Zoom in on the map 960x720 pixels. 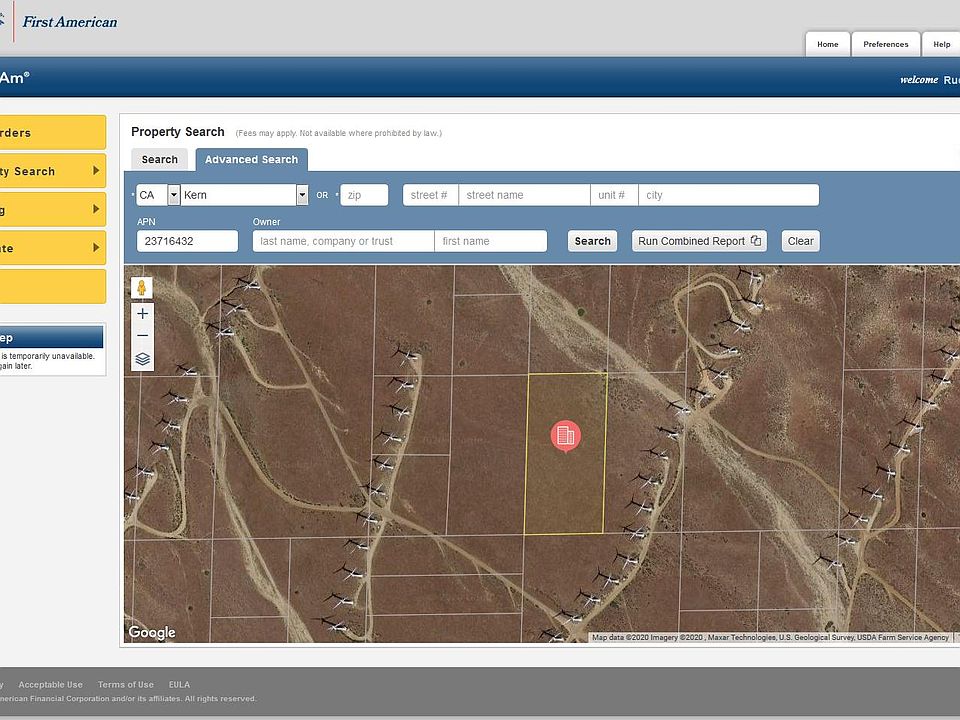click(142, 314)
